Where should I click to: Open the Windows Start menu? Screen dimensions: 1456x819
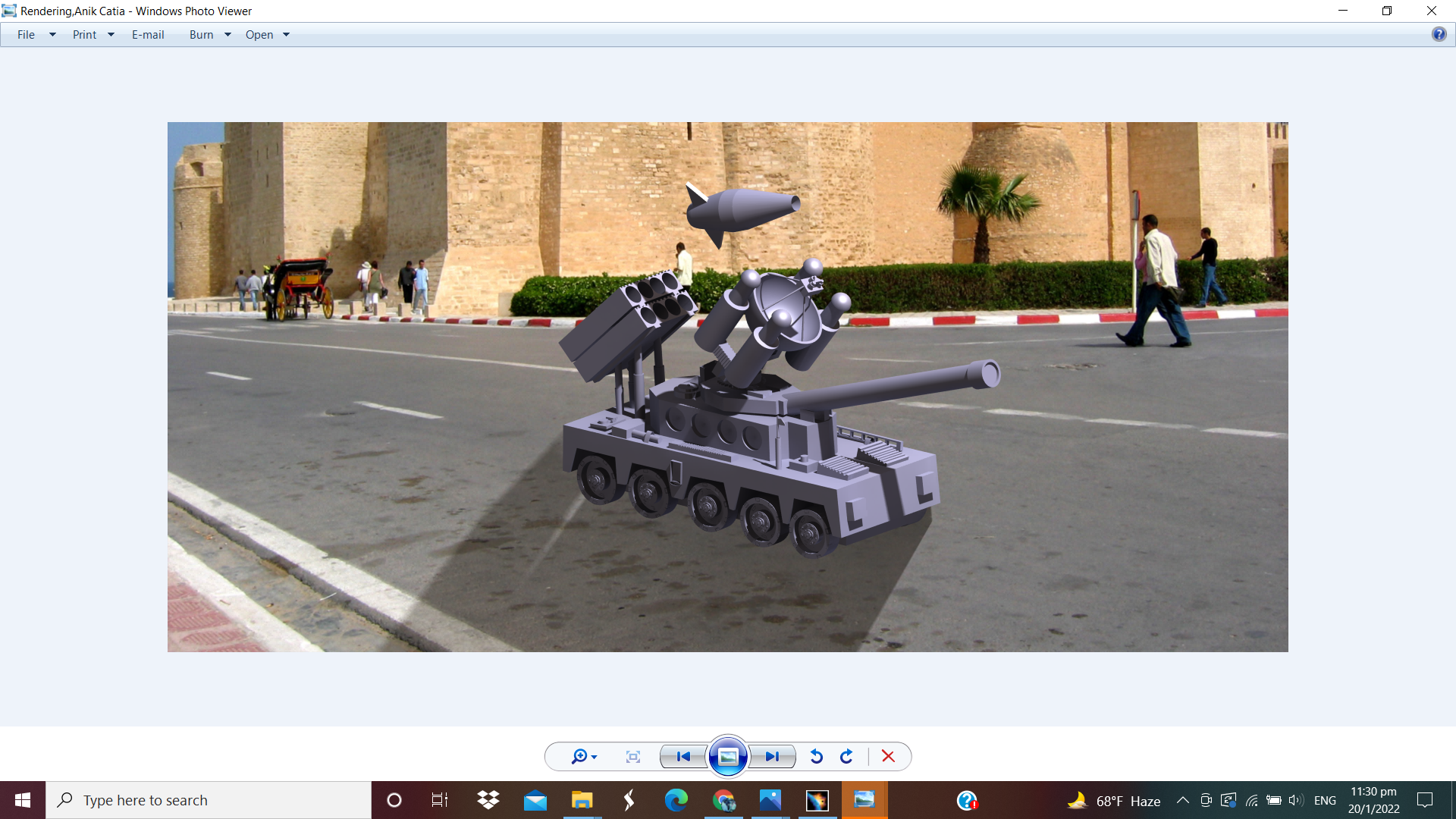point(23,800)
